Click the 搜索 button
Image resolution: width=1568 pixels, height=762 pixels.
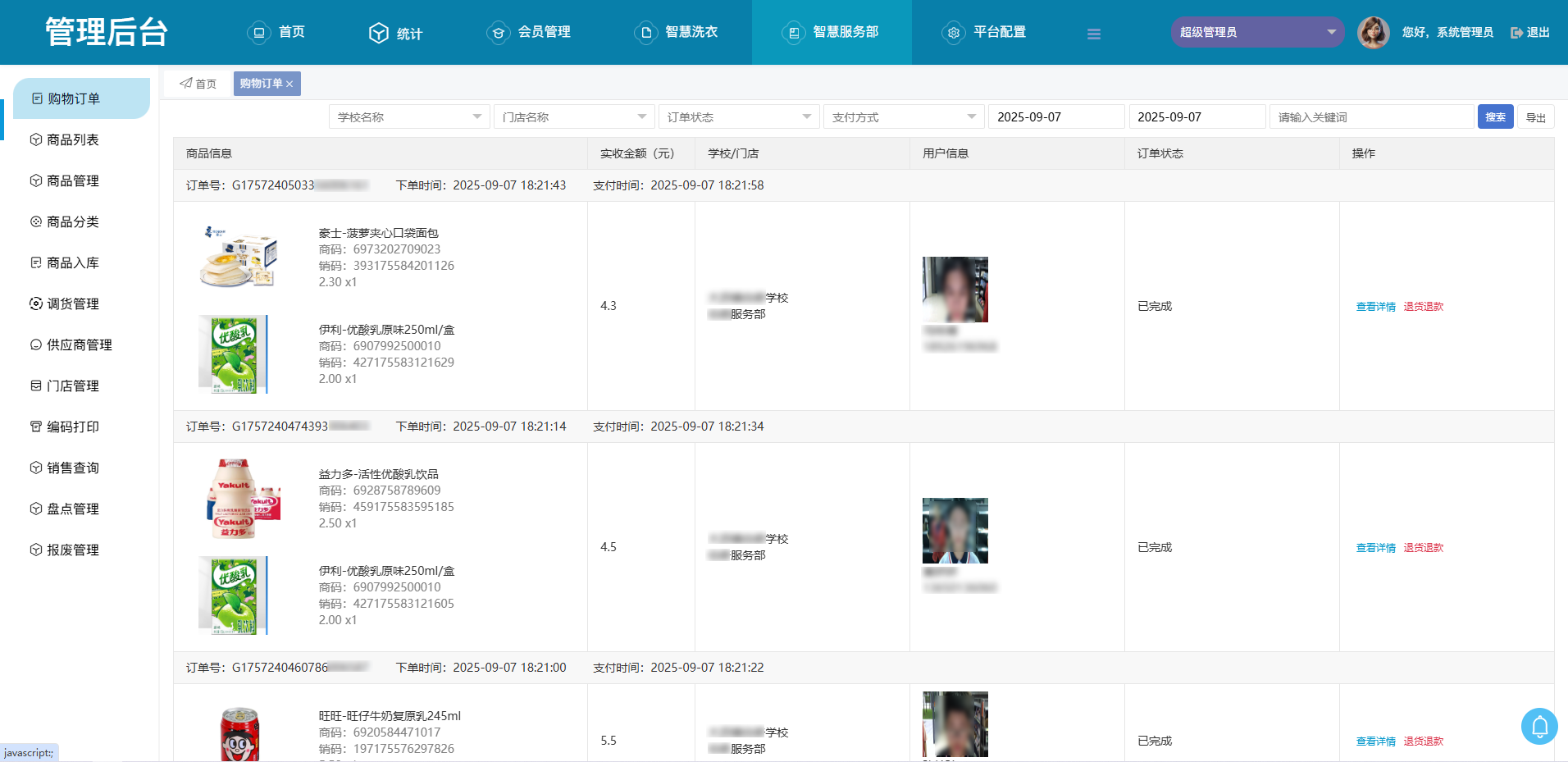(x=1495, y=117)
